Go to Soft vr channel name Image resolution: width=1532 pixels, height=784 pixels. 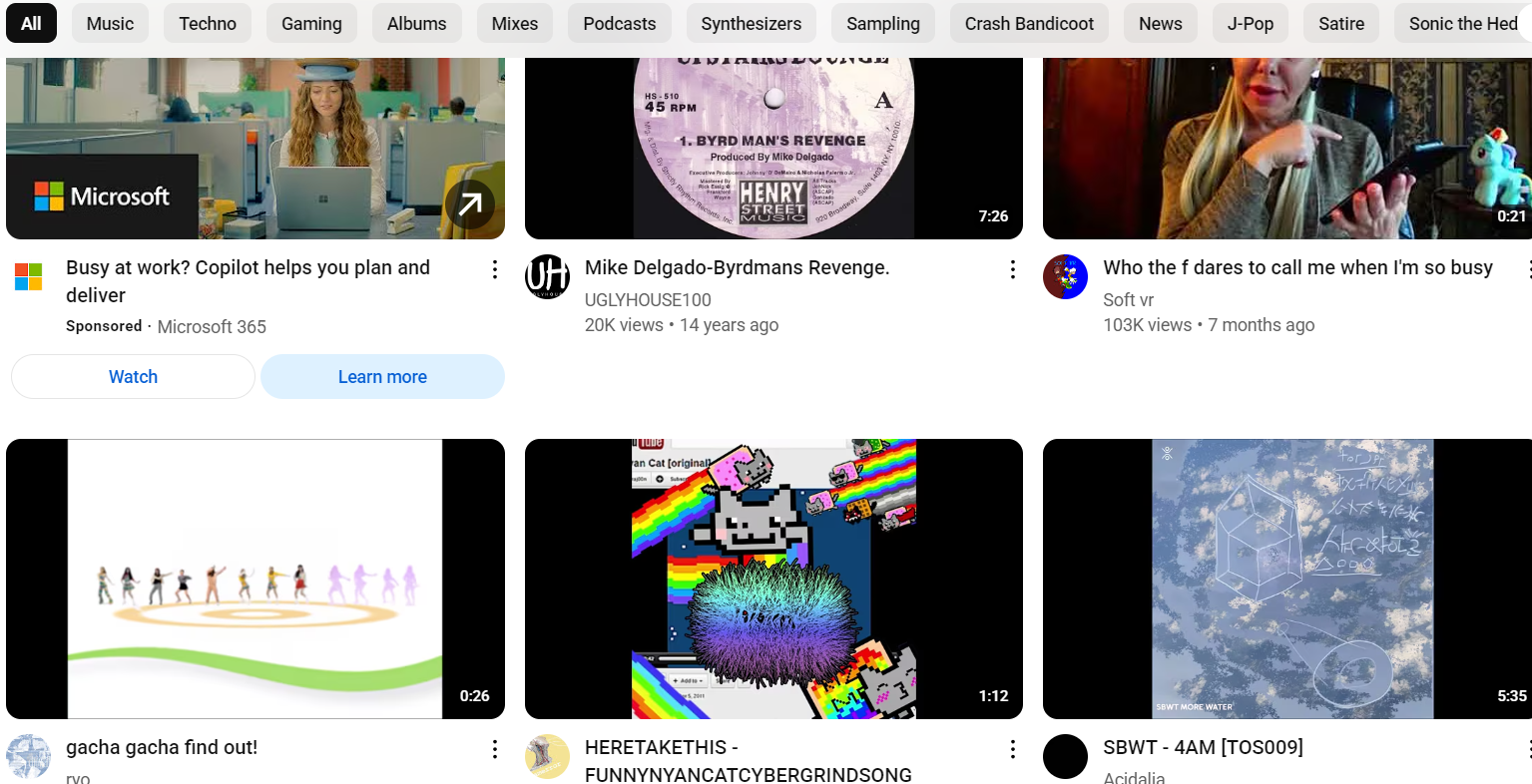click(1128, 299)
